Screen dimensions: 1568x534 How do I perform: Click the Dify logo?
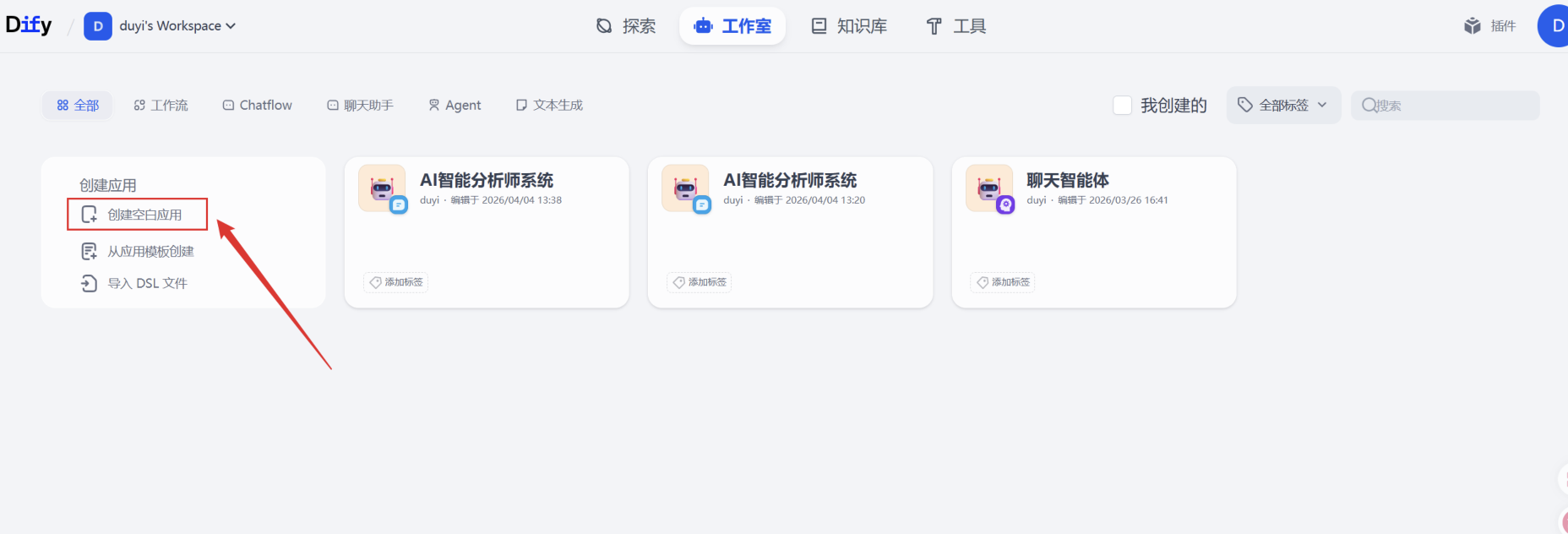29,25
